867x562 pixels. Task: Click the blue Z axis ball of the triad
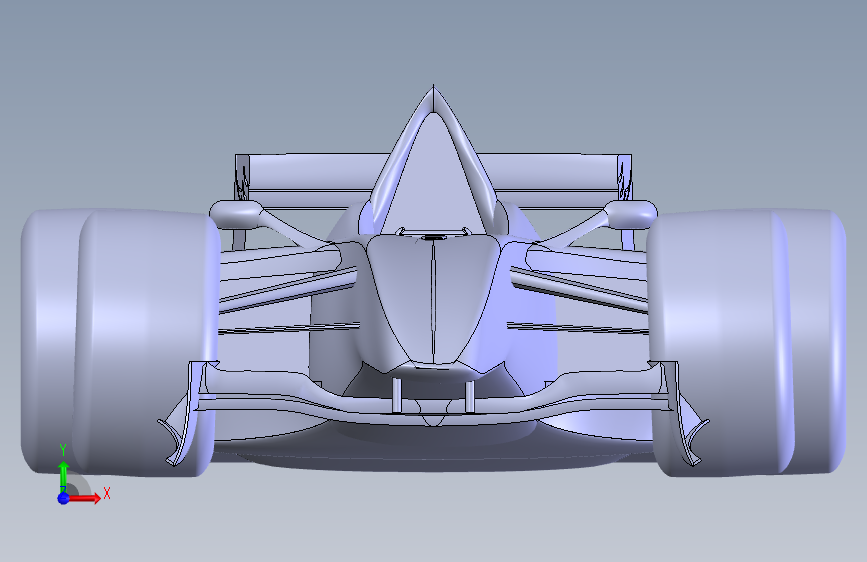tap(63, 498)
